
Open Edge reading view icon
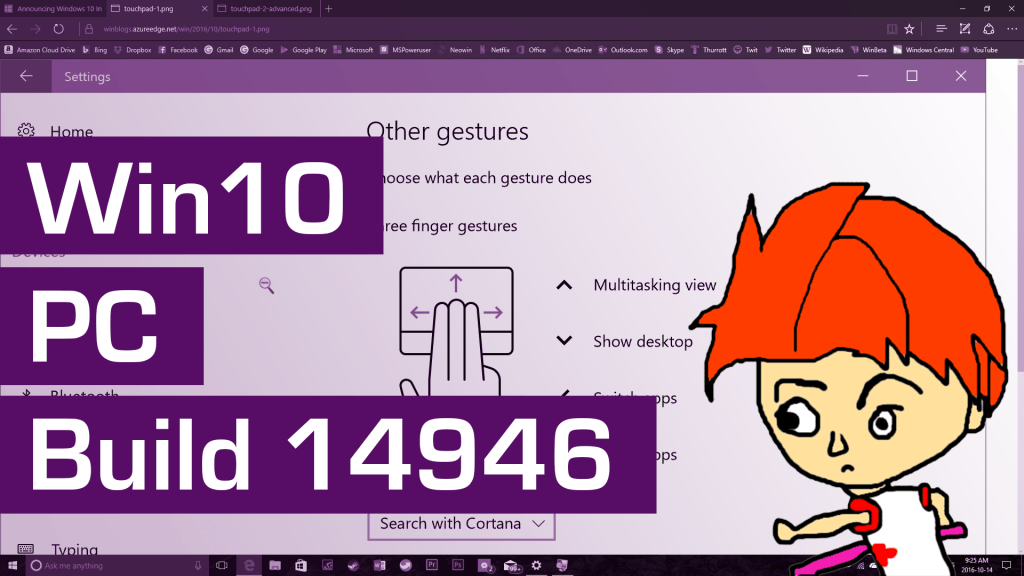[891, 29]
